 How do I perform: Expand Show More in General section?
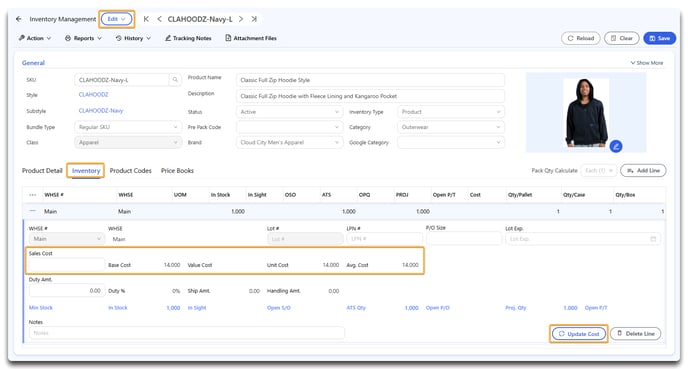click(647, 63)
